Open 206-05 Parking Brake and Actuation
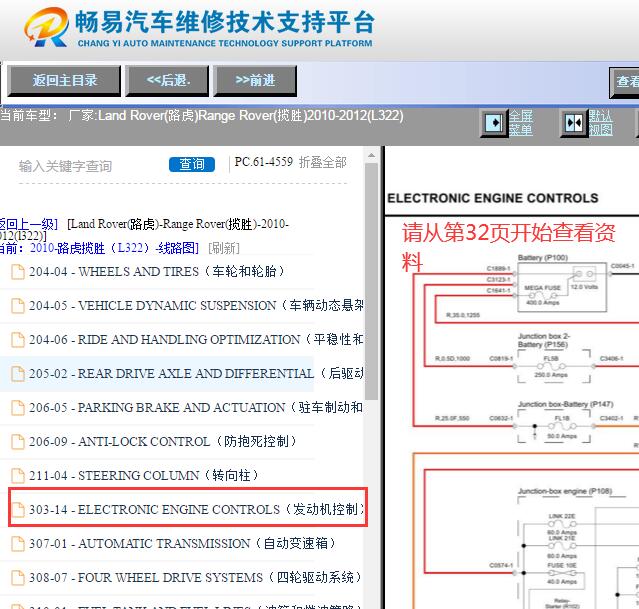This screenshot has height=609, width=639. 196,407
